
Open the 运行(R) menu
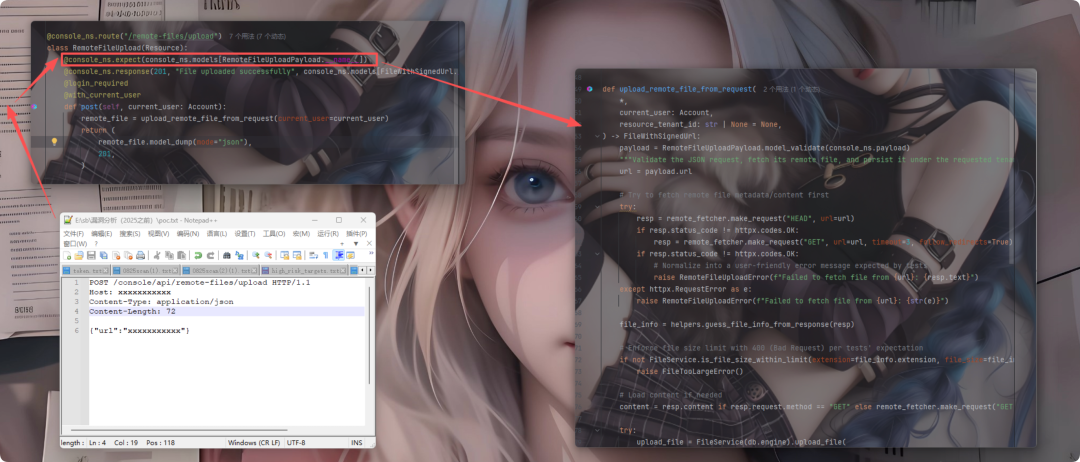pyautogui.click(x=328, y=233)
